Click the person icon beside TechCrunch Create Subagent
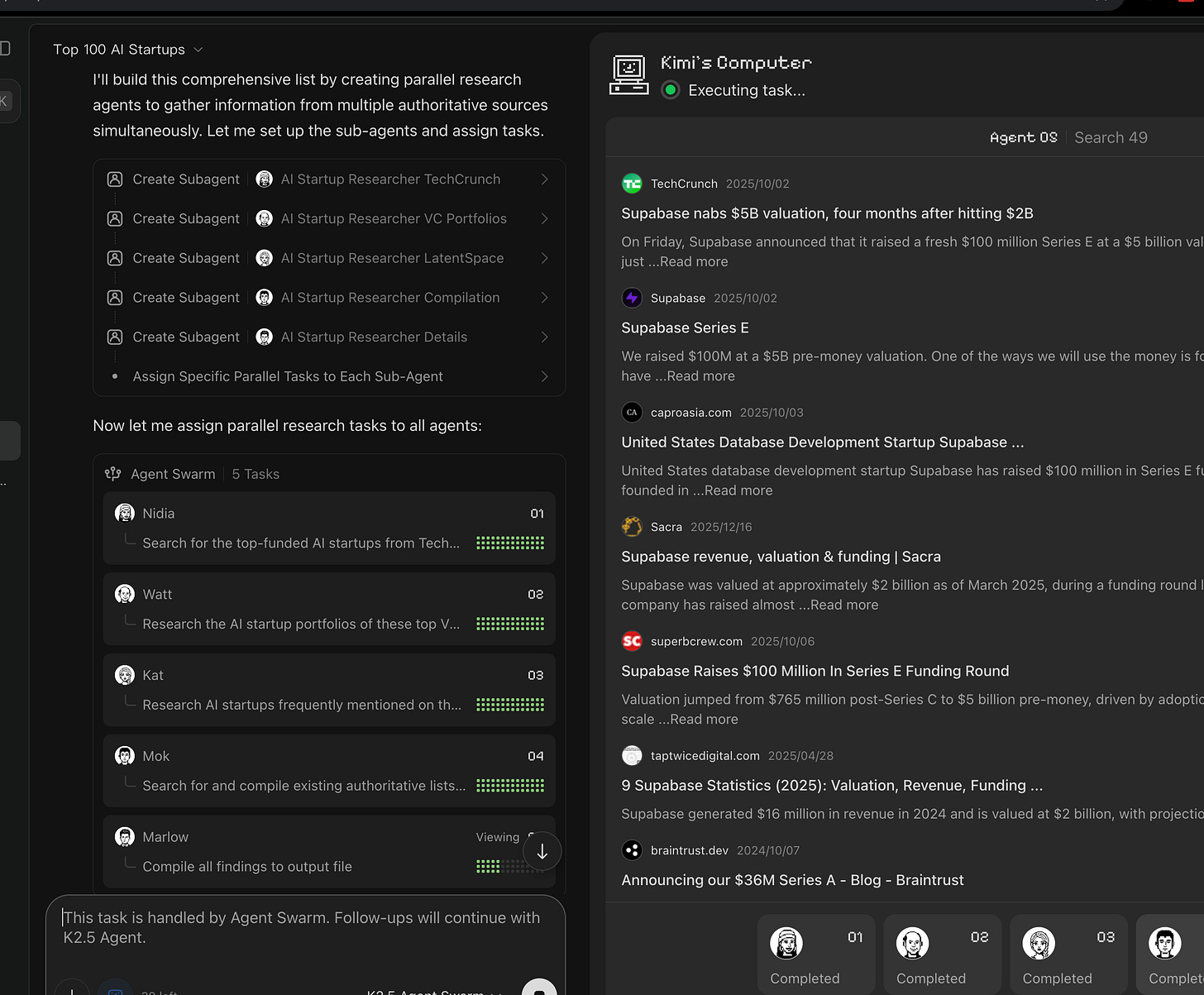This screenshot has width=1204, height=995. tap(115, 179)
